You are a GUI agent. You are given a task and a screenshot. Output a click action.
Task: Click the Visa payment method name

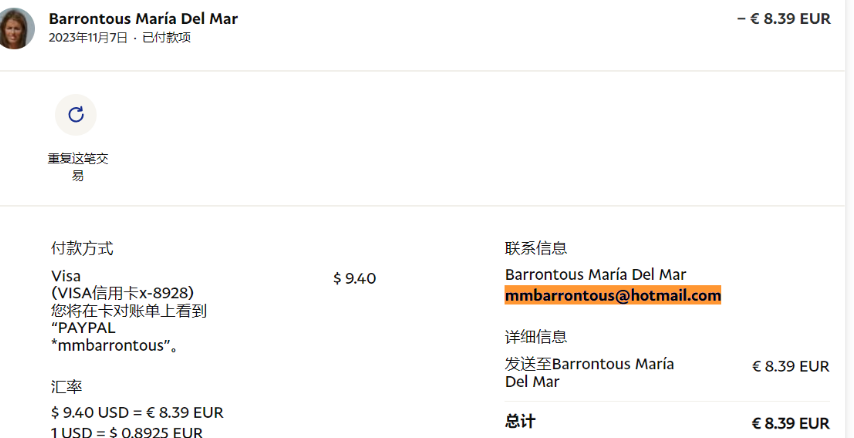pyautogui.click(x=66, y=275)
